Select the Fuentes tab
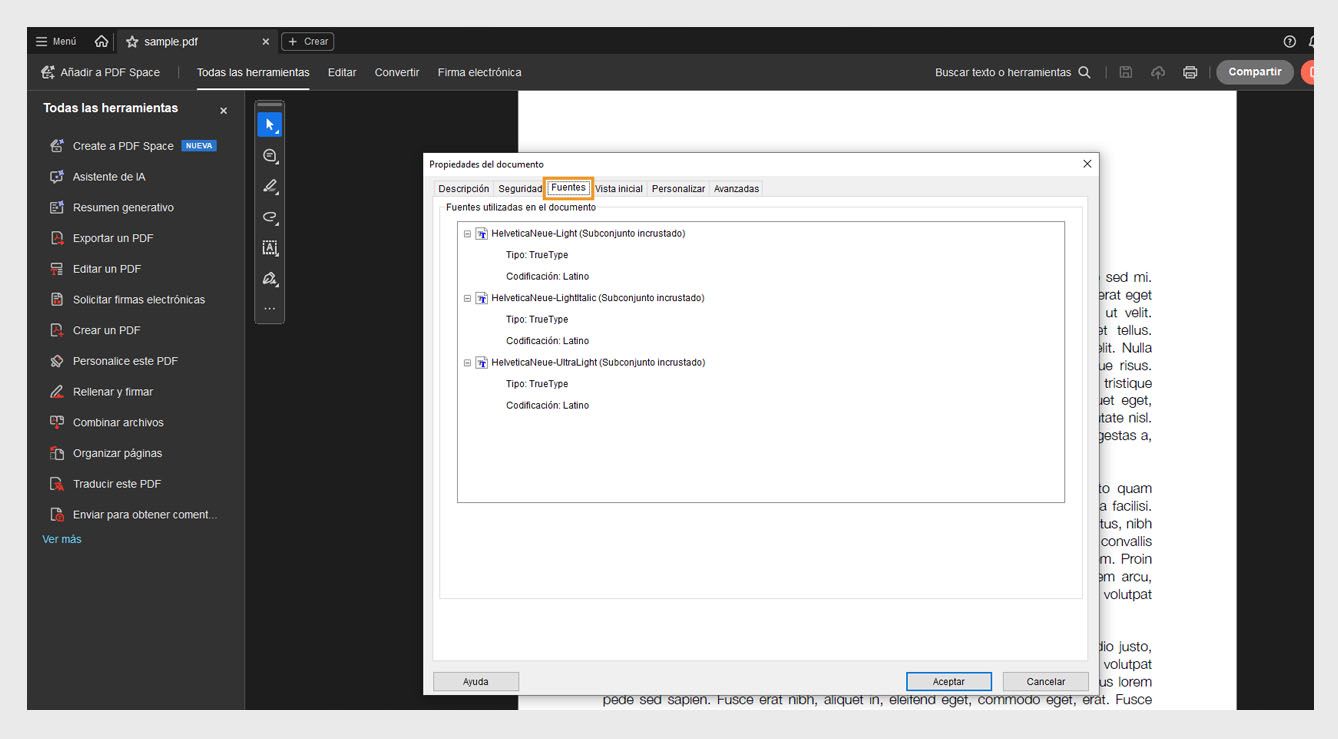Viewport: 1338px width, 739px height. click(x=569, y=188)
